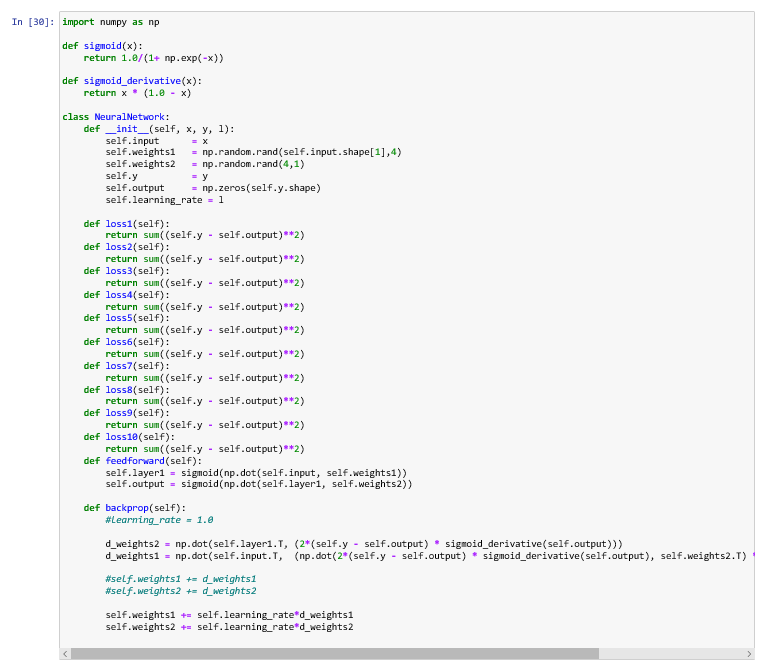Click 'self.weights1 += self.learning_rate*d_weights1' line
The image size is (767, 667).
(x=229, y=615)
